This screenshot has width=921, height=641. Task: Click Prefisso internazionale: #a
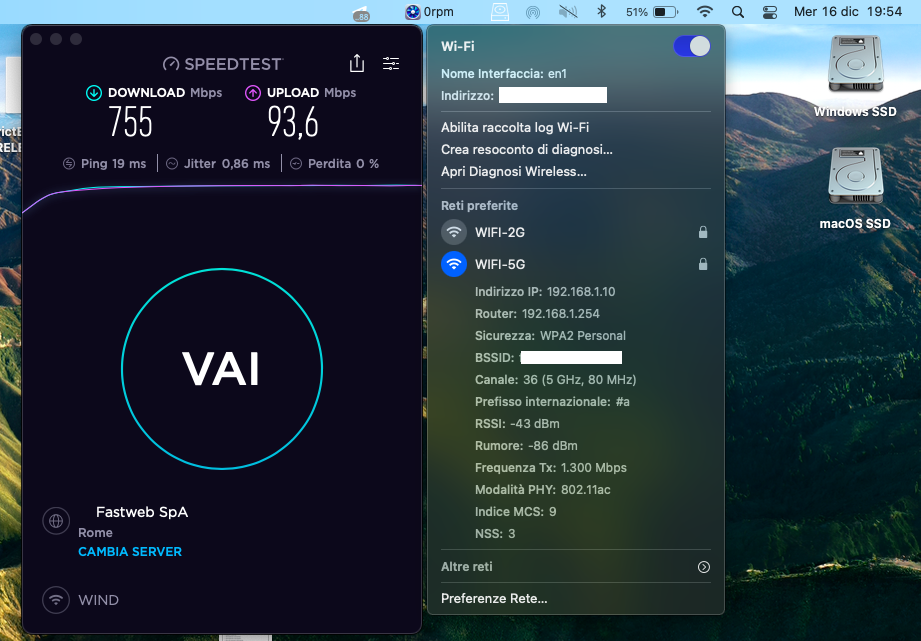pos(552,402)
